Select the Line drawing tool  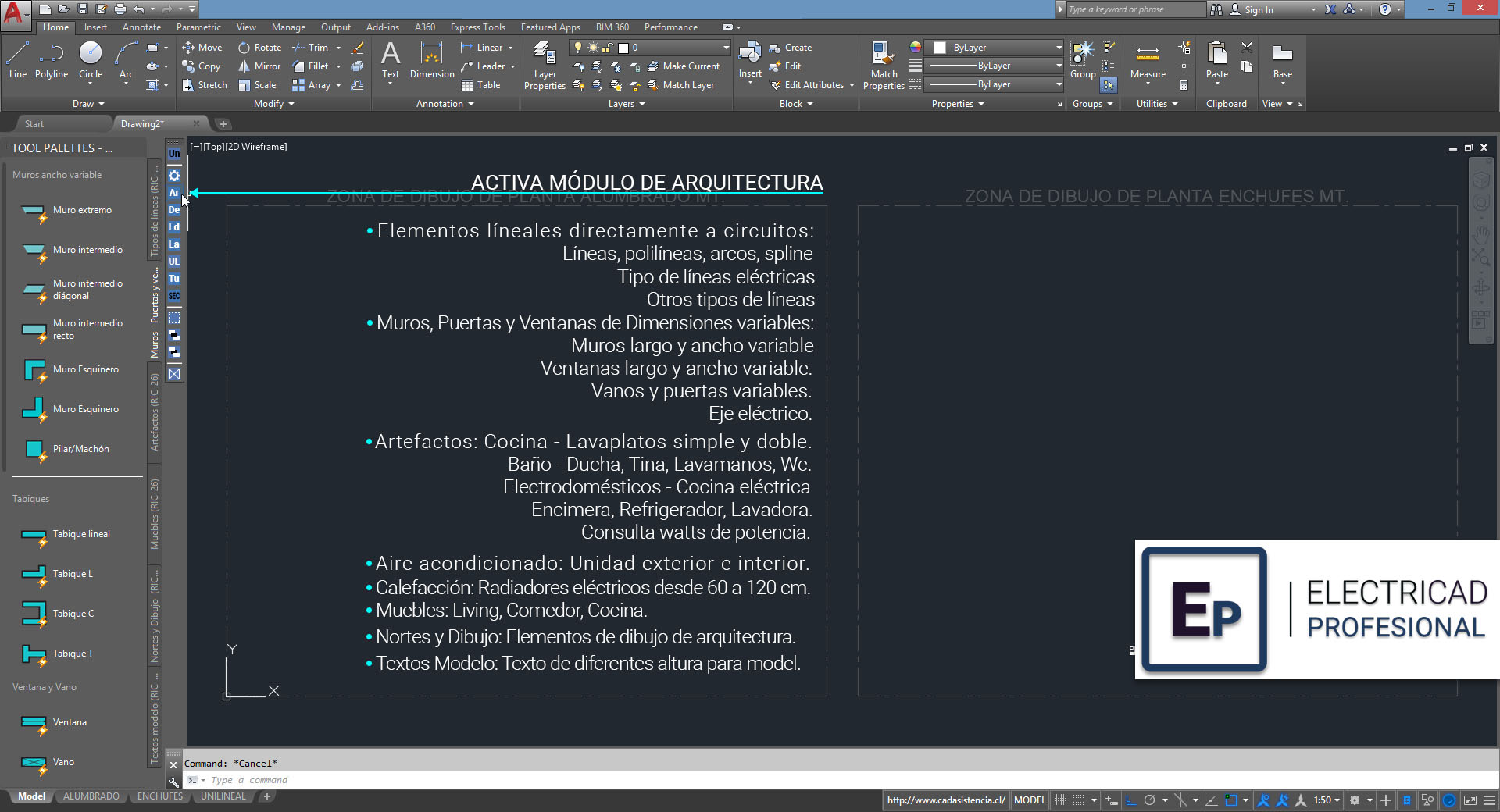tap(18, 60)
